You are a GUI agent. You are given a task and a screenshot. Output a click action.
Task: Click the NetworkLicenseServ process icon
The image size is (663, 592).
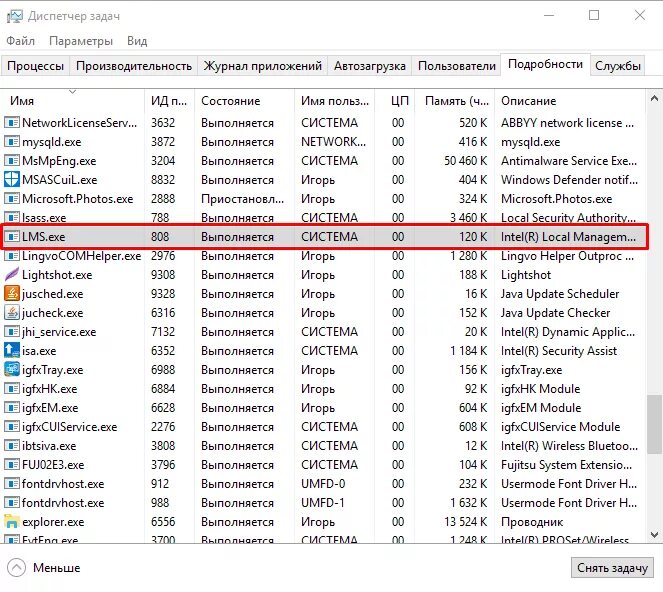pos(11,123)
